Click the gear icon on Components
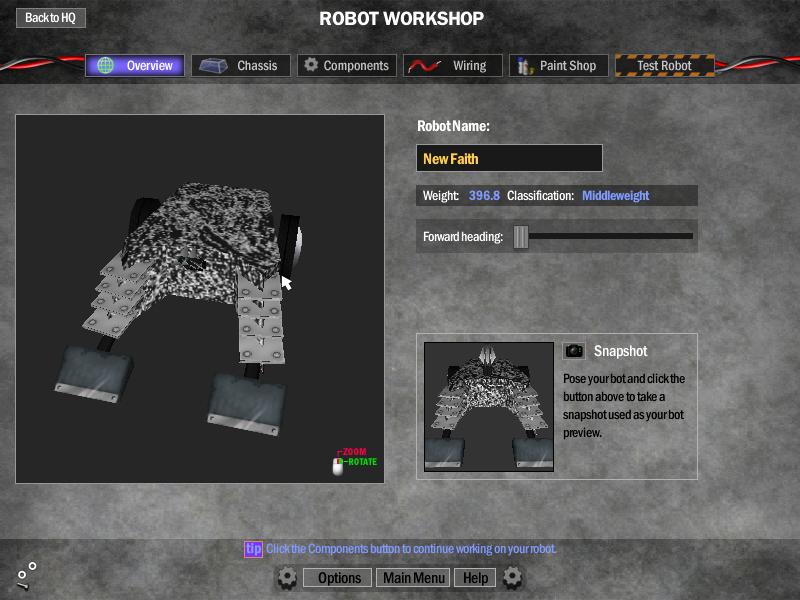The width and height of the screenshot is (800, 600). pos(311,65)
